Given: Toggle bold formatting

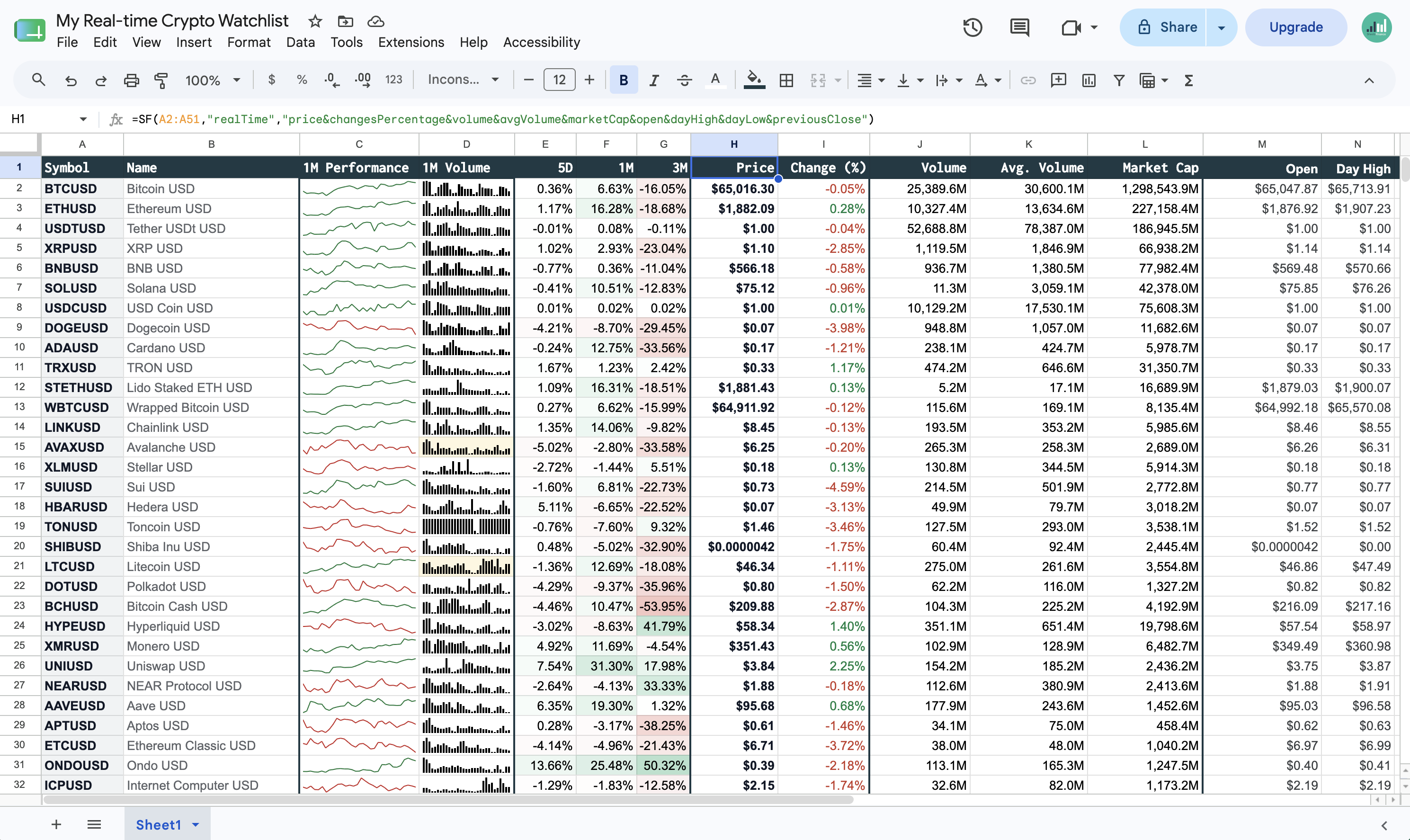Looking at the screenshot, I should (x=624, y=80).
